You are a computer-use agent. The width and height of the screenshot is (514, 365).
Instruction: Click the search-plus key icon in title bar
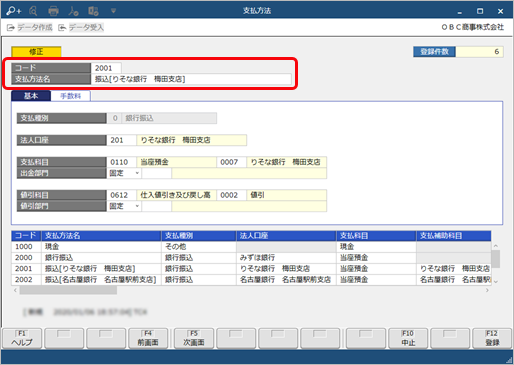coord(14,11)
